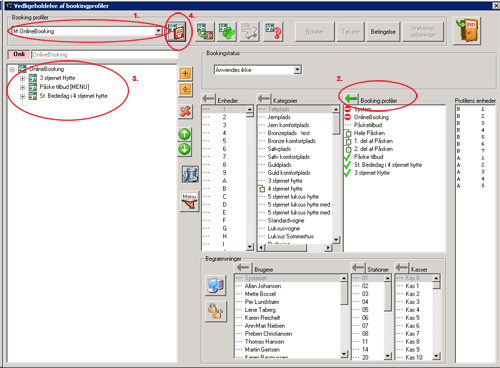Click the computer monitor restrictions icon

(x=216, y=286)
